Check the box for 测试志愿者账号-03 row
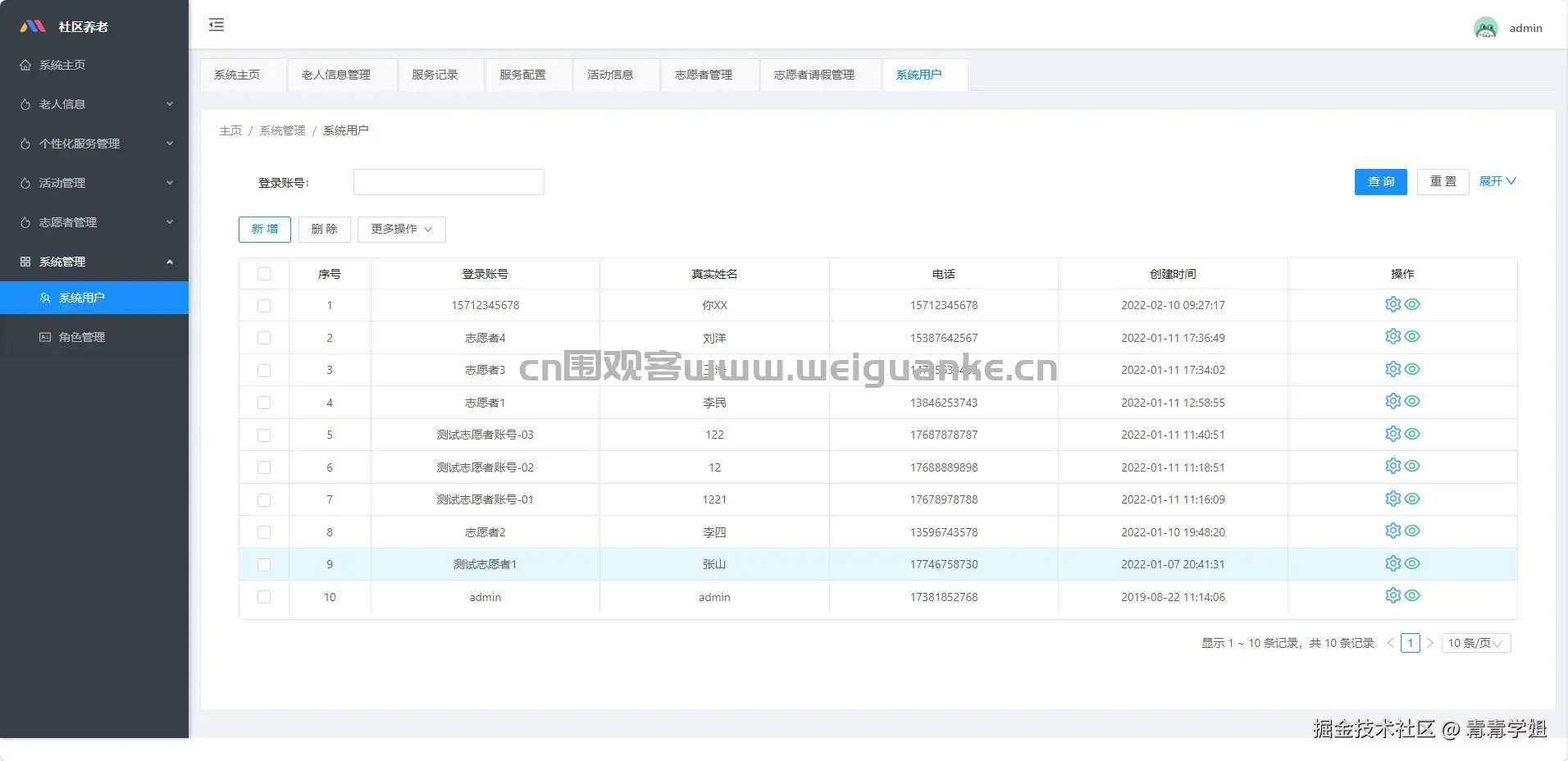The height and width of the screenshot is (761, 1568). pyautogui.click(x=264, y=435)
